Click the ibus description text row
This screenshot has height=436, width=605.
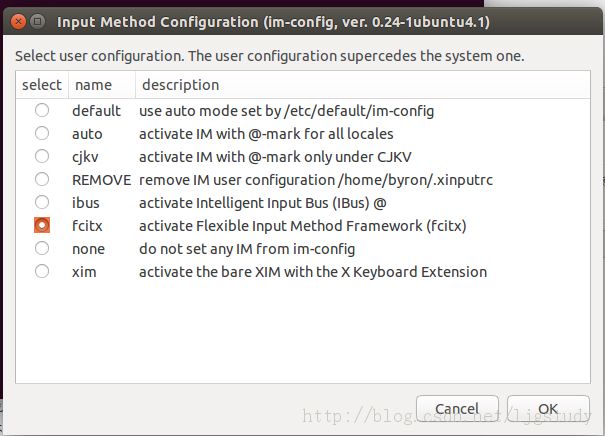pos(263,203)
